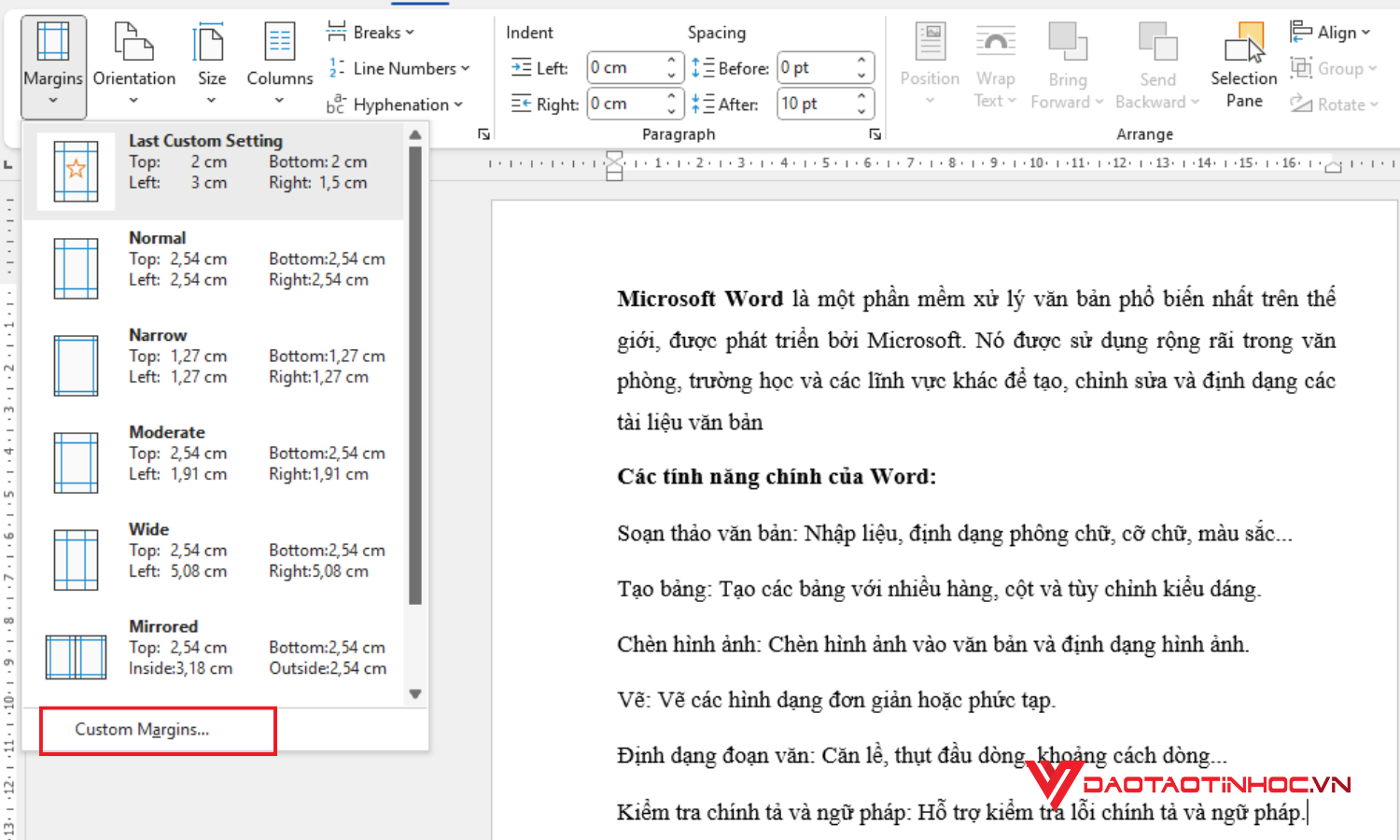Click the Send Backward icon
The image size is (1400, 840).
(1157, 42)
